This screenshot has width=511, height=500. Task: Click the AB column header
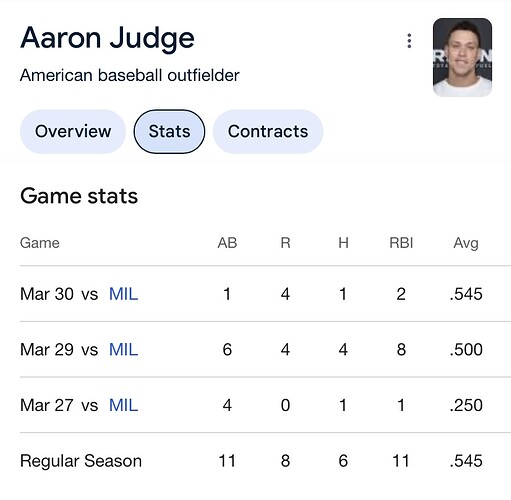(227, 243)
